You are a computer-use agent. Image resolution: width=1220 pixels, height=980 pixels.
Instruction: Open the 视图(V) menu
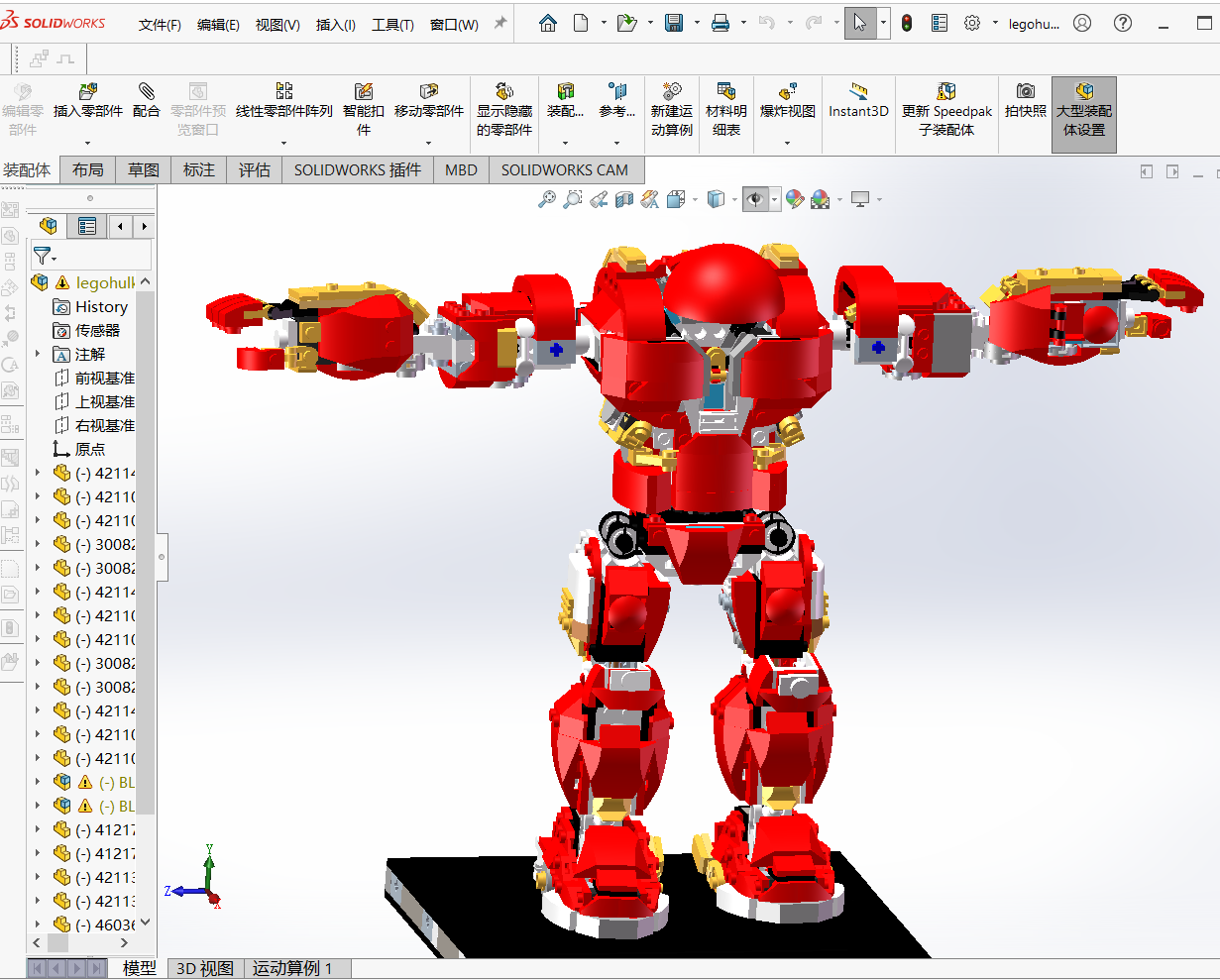point(277,25)
